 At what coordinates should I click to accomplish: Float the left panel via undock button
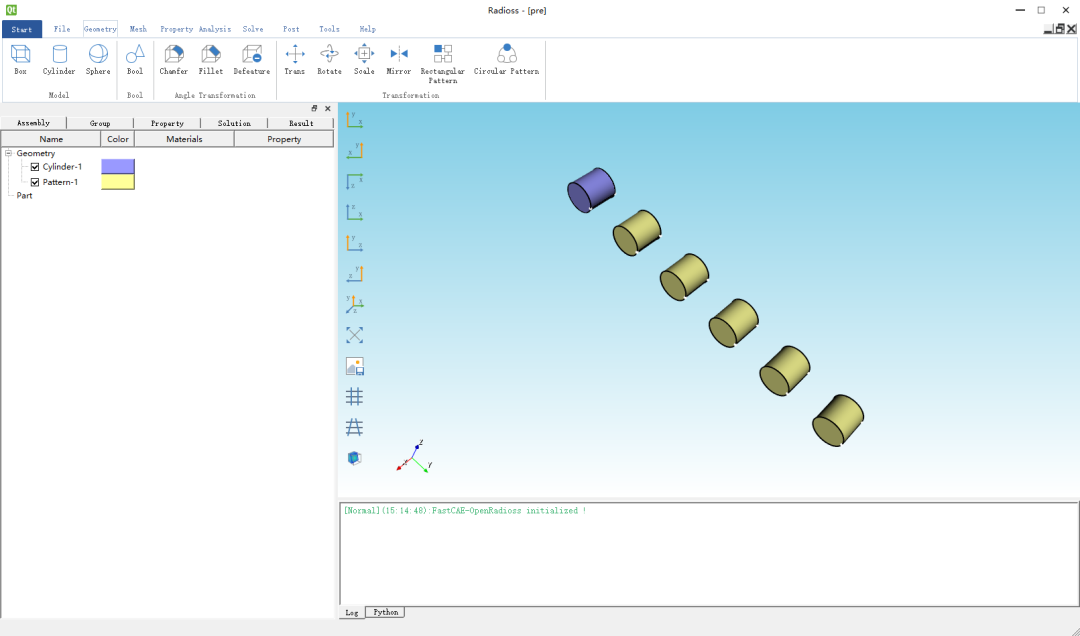[314, 108]
